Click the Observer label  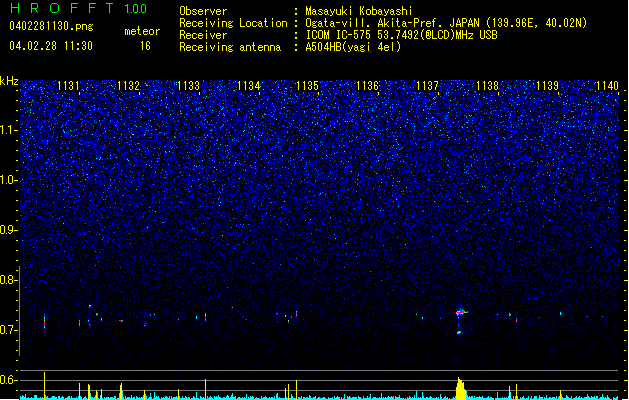click(203, 11)
